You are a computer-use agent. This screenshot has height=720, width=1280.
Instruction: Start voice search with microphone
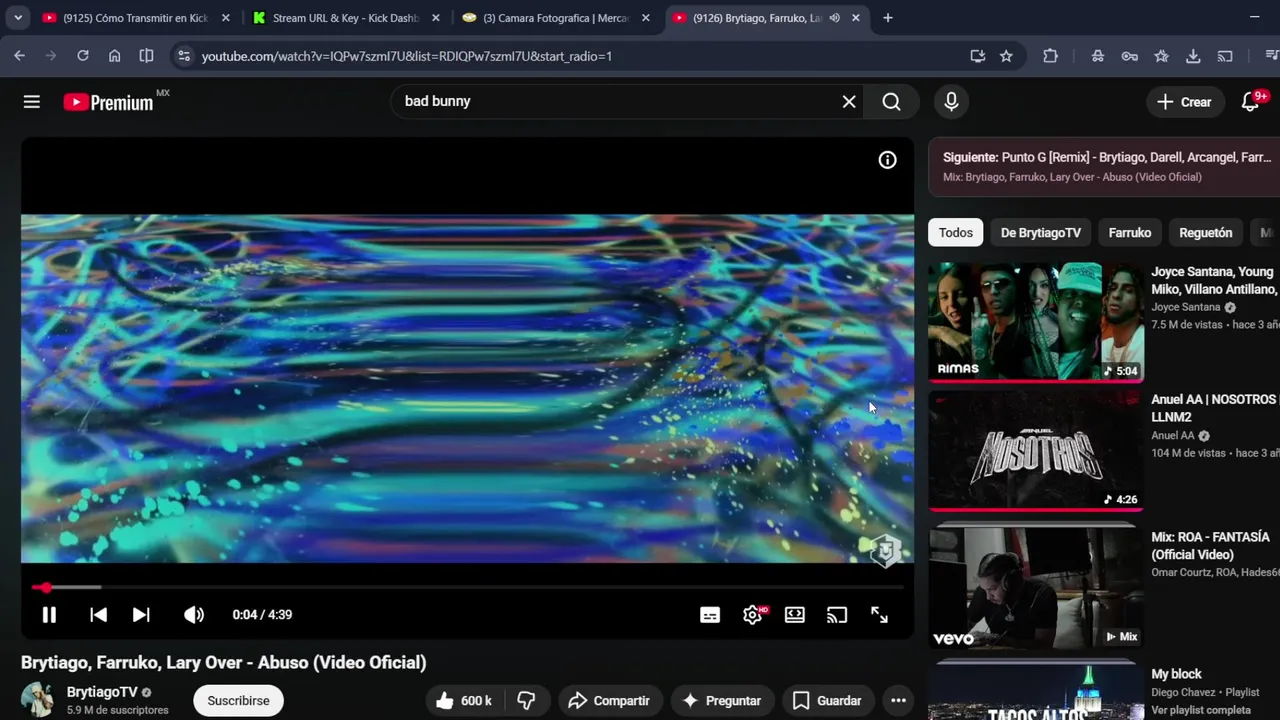(x=951, y=101)
